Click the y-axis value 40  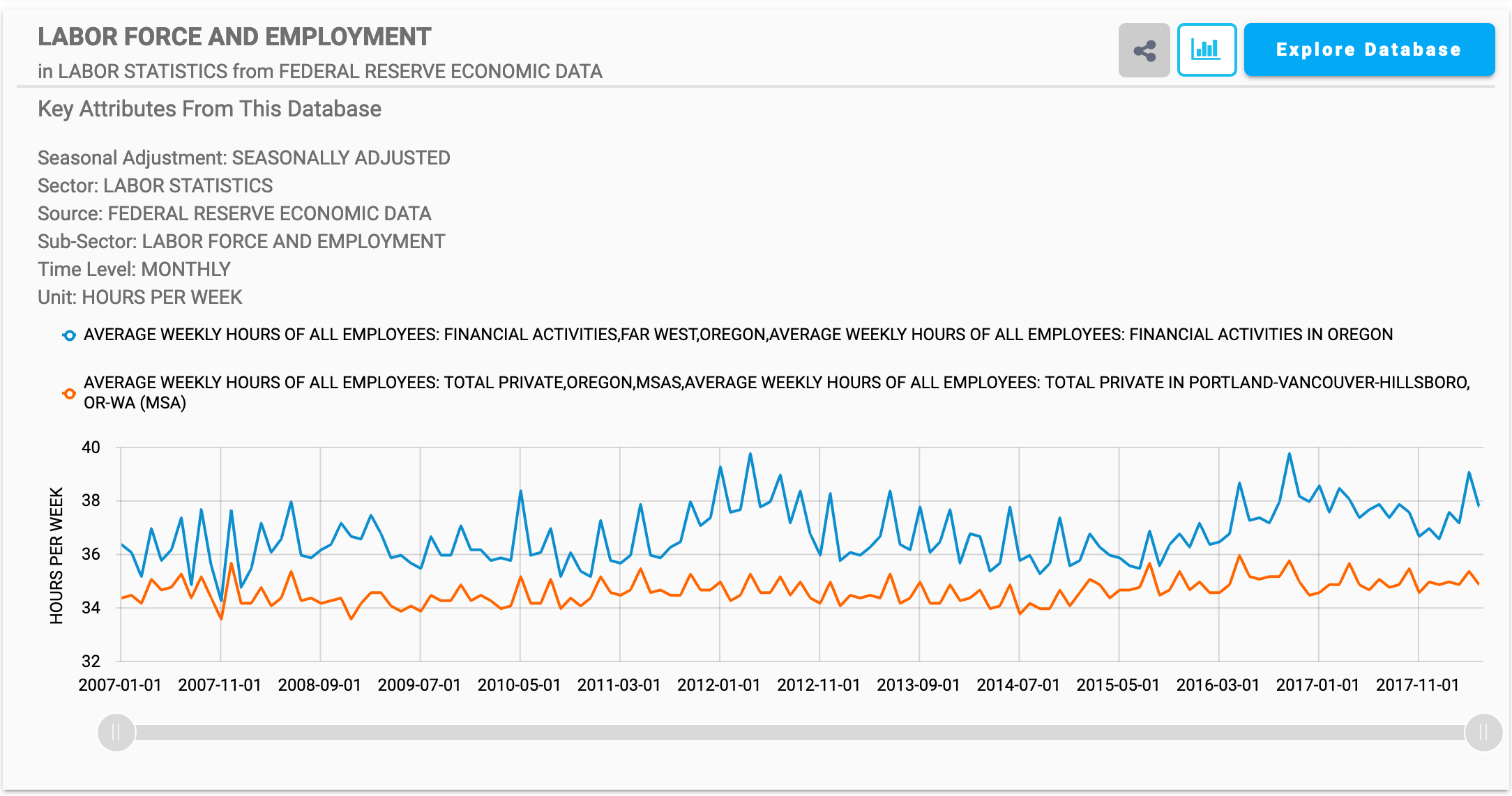(91, 447)
